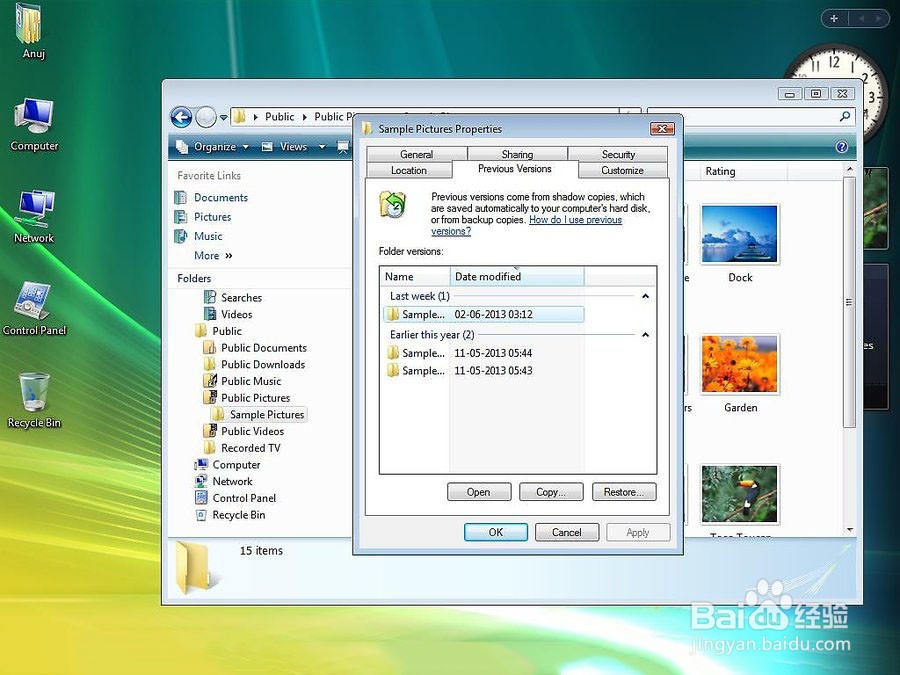Click Cancel in properties dialog
Screen dimensions: 900x675
click(x=567, y=532)
